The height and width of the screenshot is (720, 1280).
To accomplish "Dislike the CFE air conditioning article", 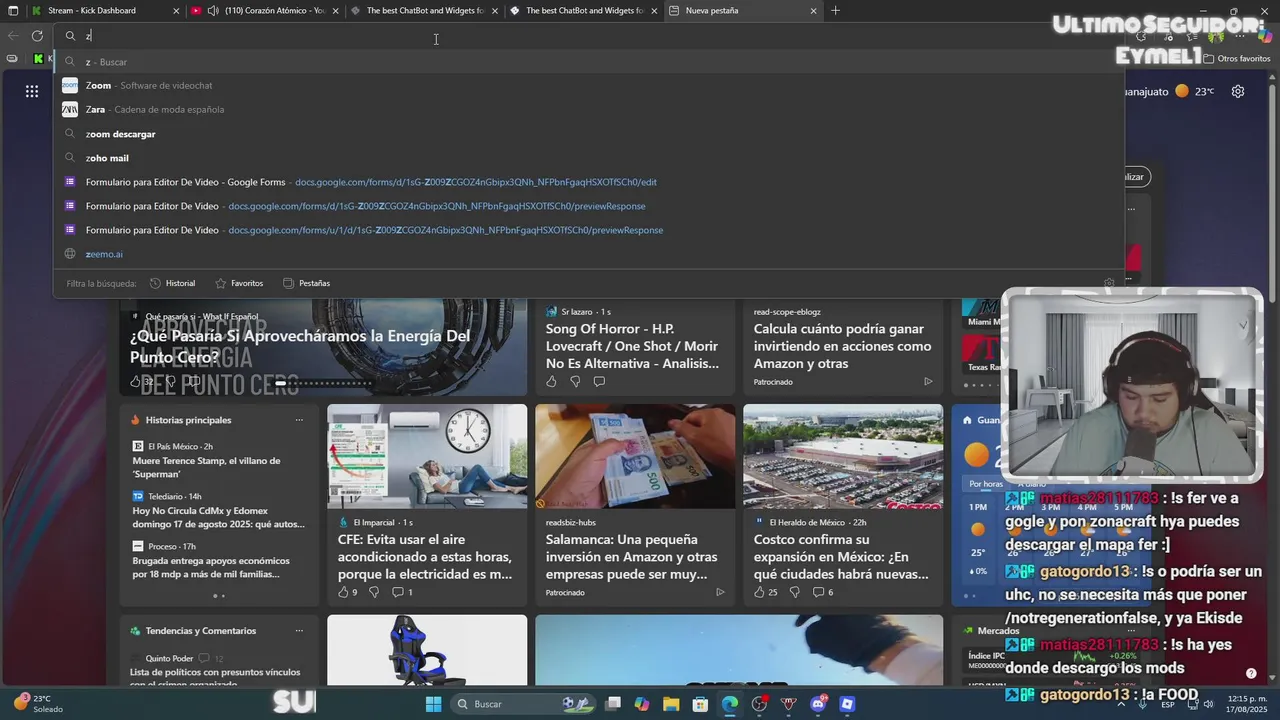I will coord(374,592).
